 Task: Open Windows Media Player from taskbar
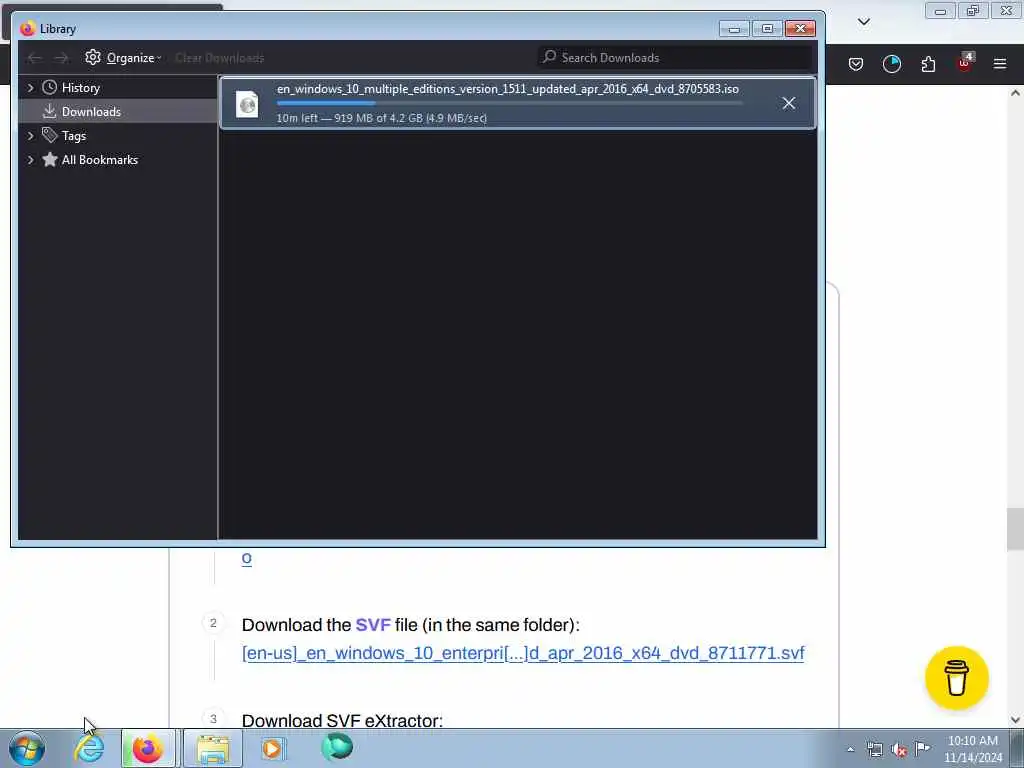point(272,748)
